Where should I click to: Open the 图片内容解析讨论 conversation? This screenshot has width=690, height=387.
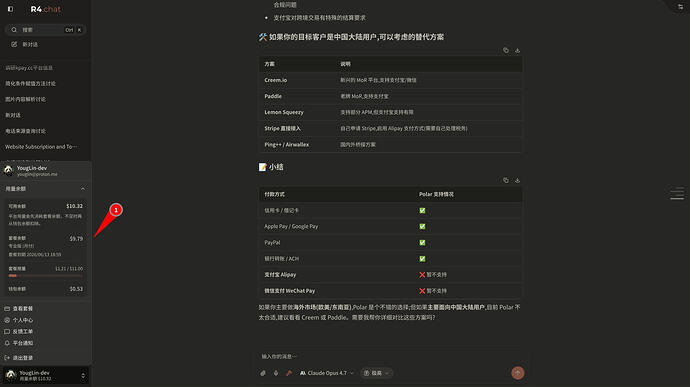click(26, 100)
